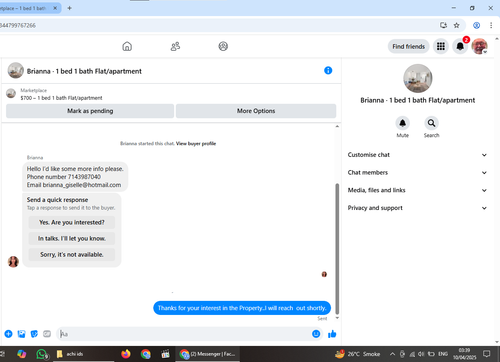Open WhatsApp from the taskbar
Screen dimensions: 500x362
(42, 354)
